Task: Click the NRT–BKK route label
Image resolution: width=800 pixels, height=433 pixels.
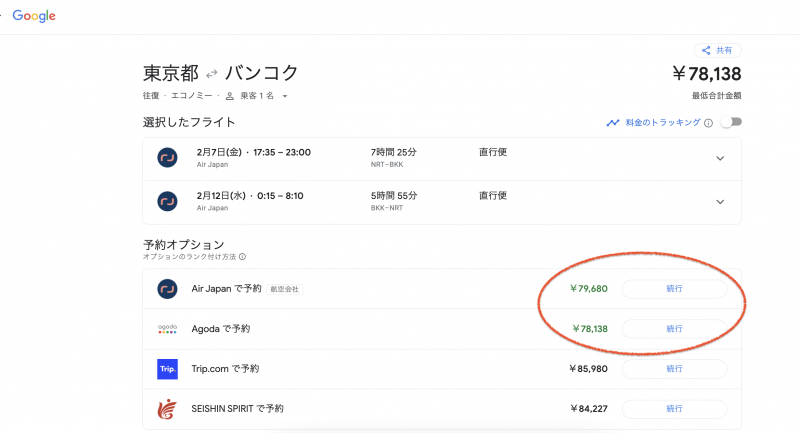Action: point(387,165)
